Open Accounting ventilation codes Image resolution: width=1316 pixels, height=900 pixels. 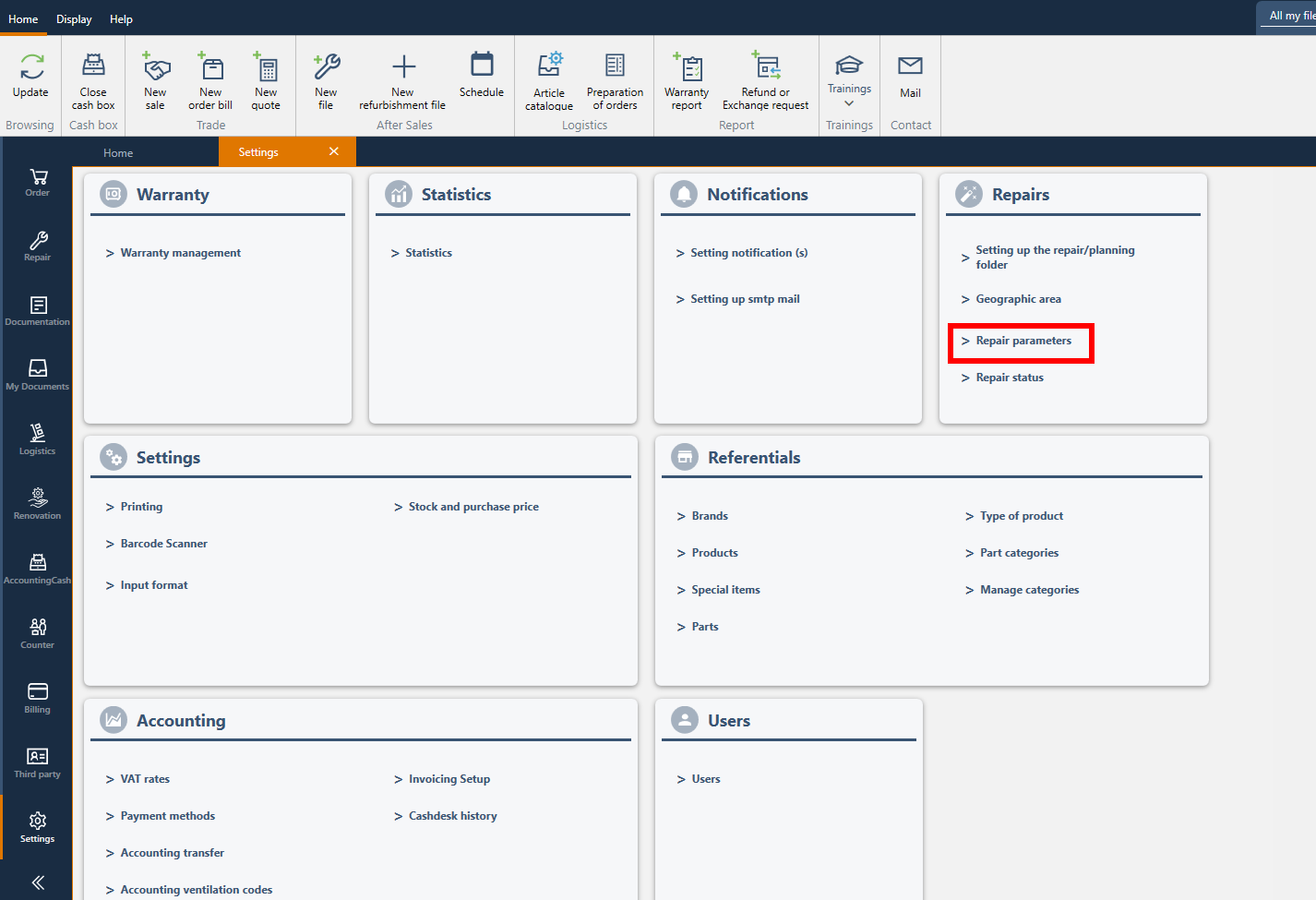tap(196, 890)
